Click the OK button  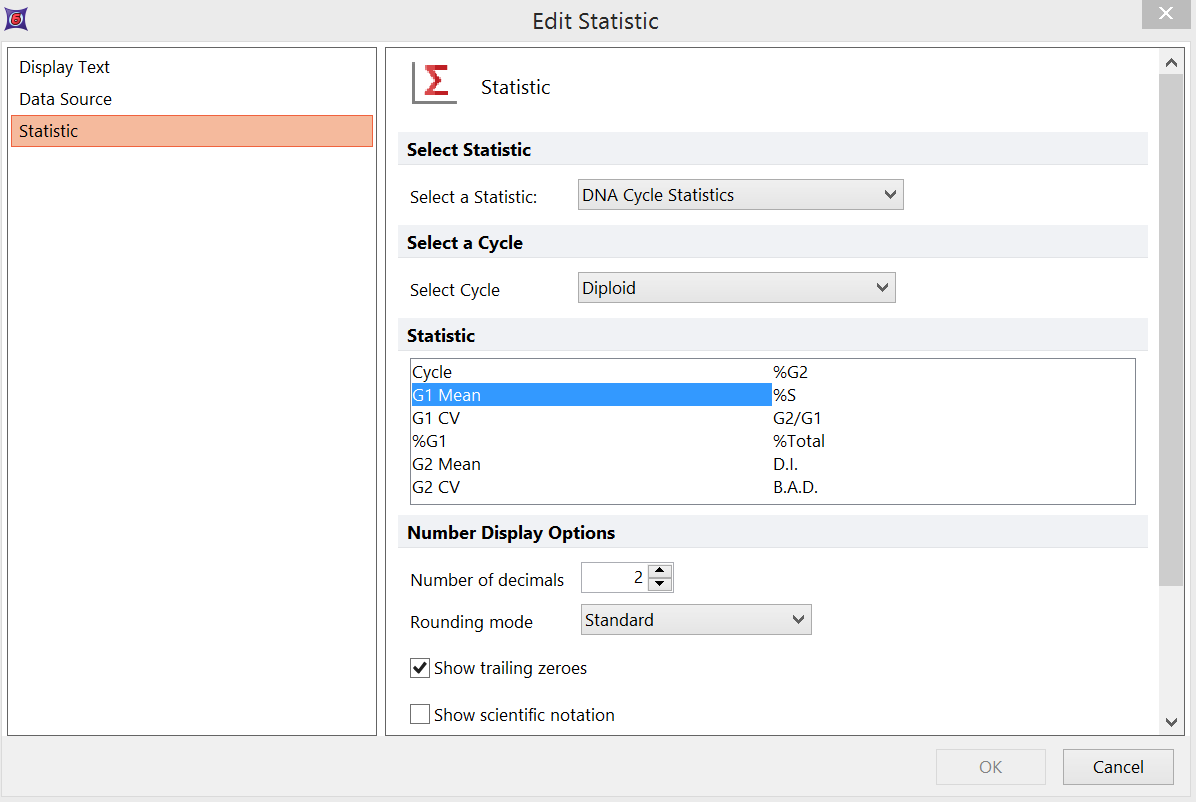[x=990, y=767]
